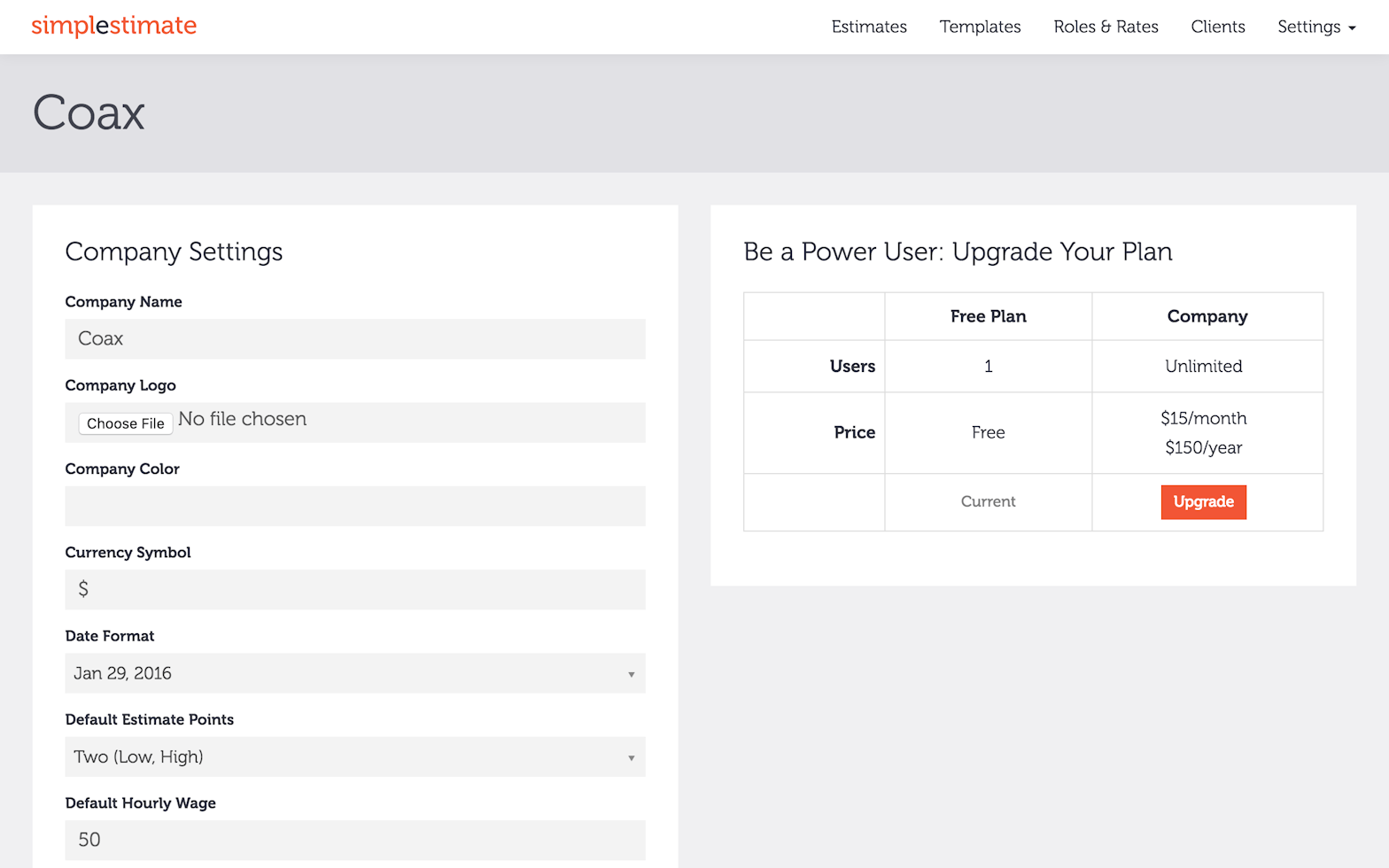Click the $15/month price text
1389x868 pixels.
click(x=1203, y=418)
